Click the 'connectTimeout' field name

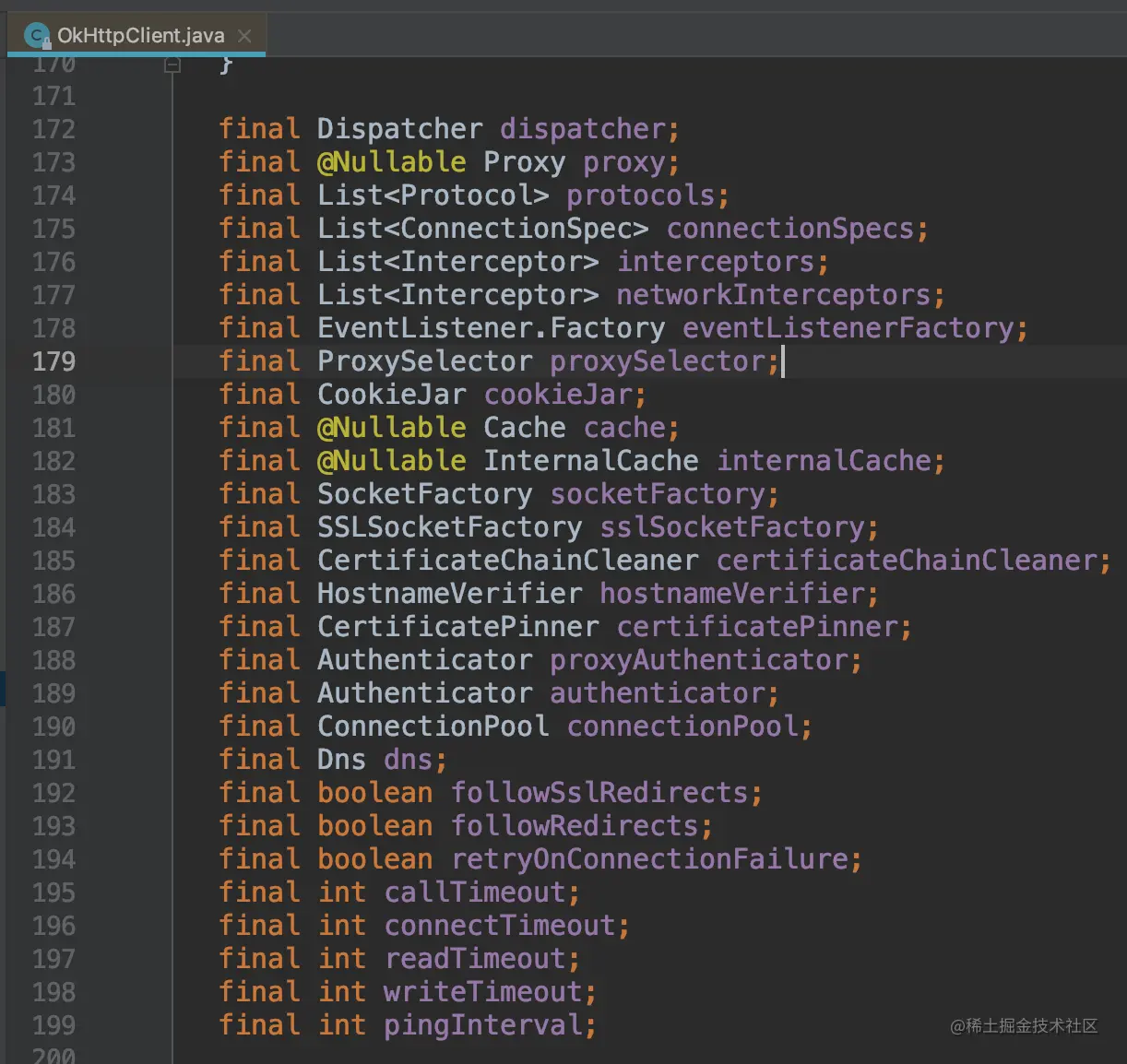coord(500,926)
